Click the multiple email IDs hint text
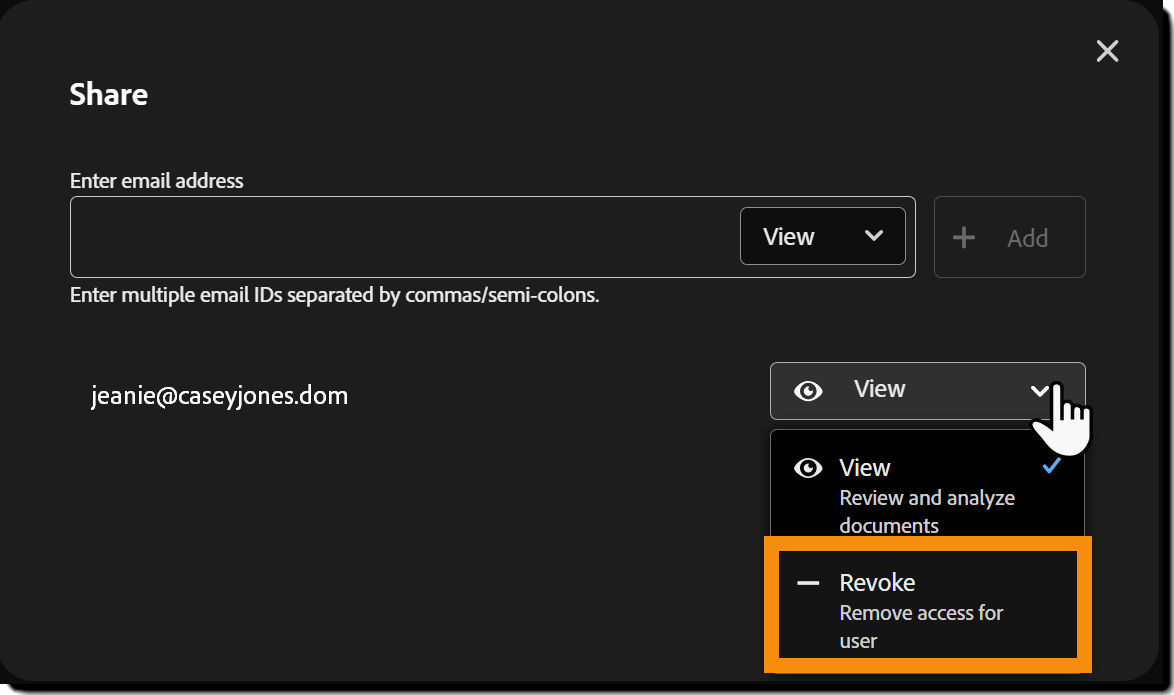Screen dimensions: 1174x695 click(334, 296)
